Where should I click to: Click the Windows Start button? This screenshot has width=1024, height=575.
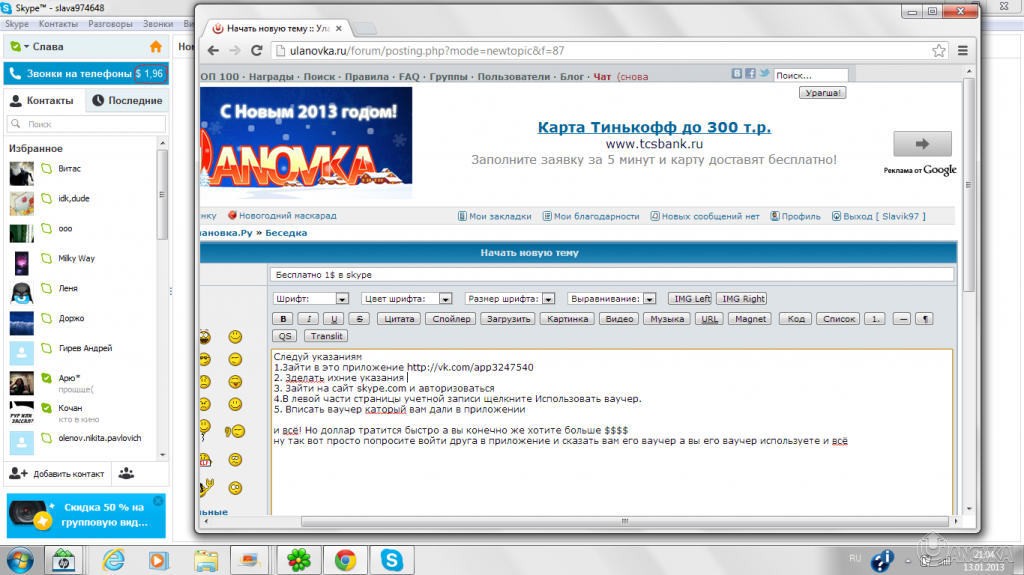tap(20, 561)
